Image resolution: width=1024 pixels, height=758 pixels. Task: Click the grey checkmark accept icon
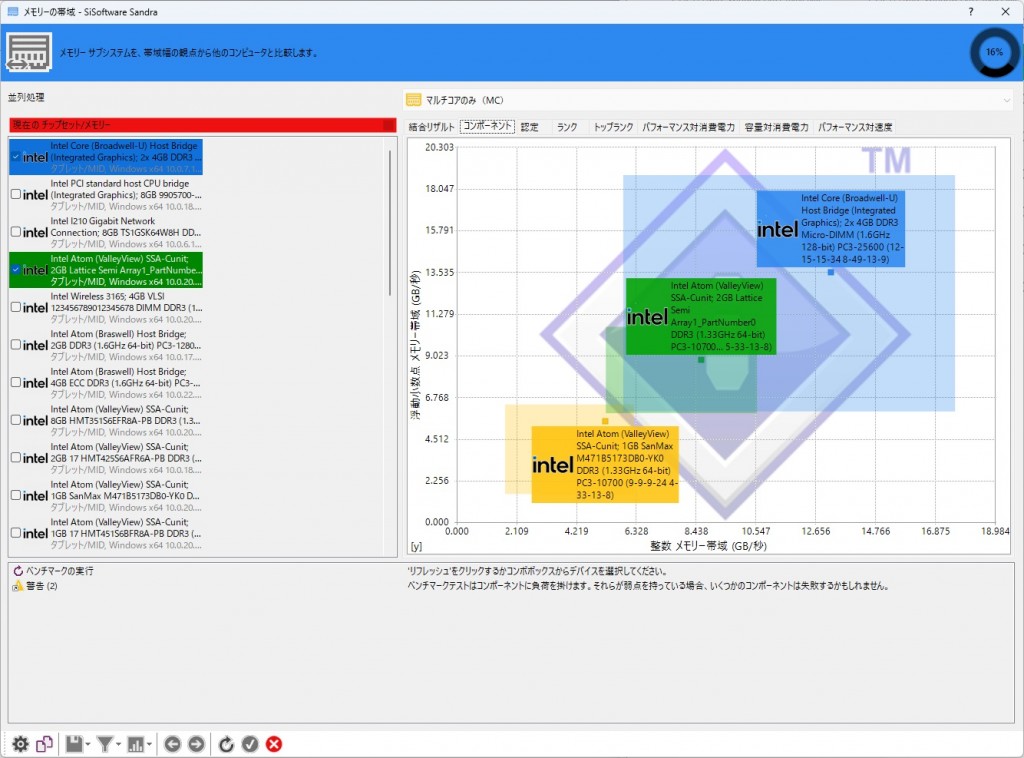(250, 744)
